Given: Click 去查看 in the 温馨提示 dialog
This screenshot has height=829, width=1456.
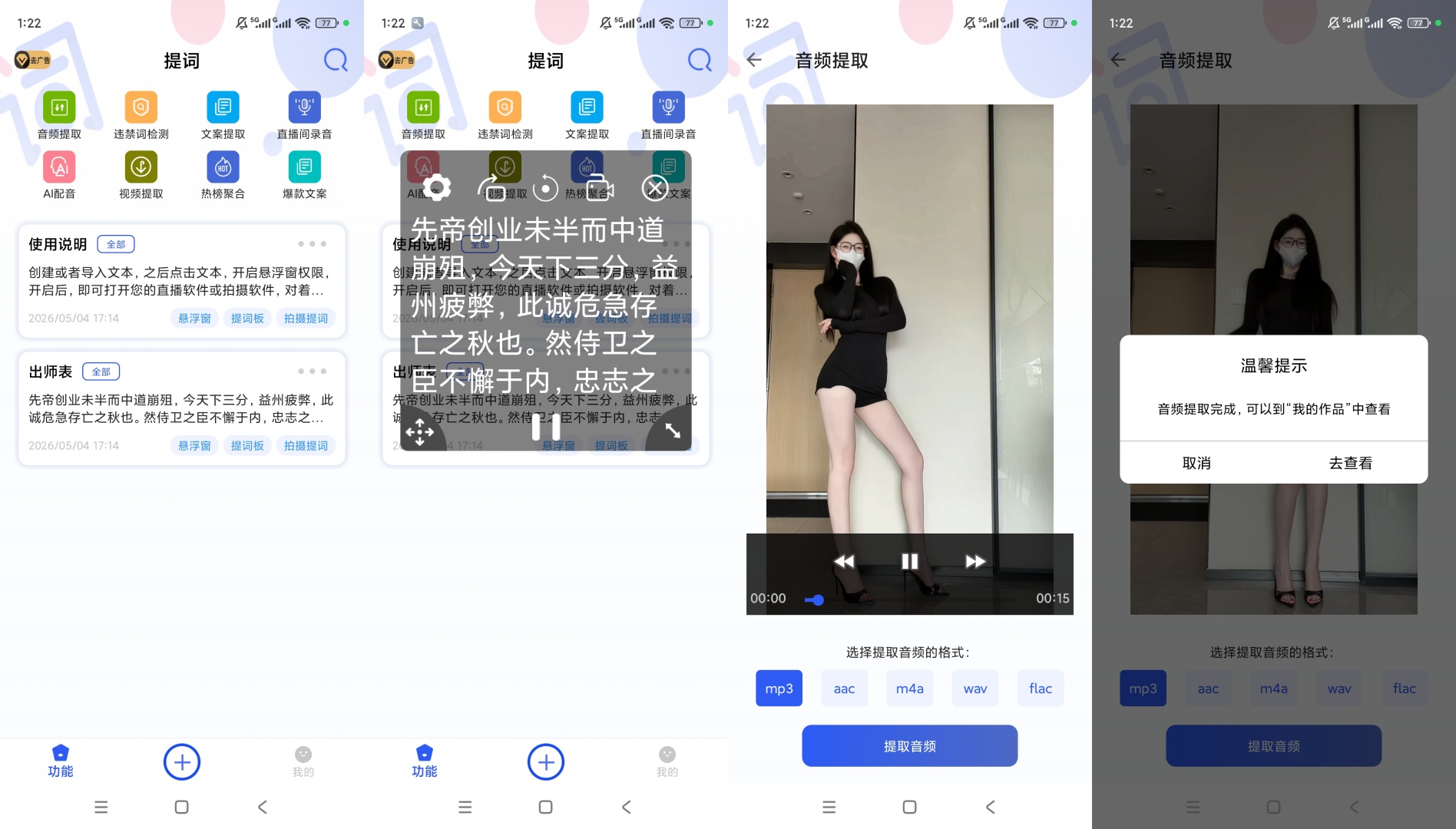Looking at the screenshot, I should pyautogui.click(x=1351, y=463).
